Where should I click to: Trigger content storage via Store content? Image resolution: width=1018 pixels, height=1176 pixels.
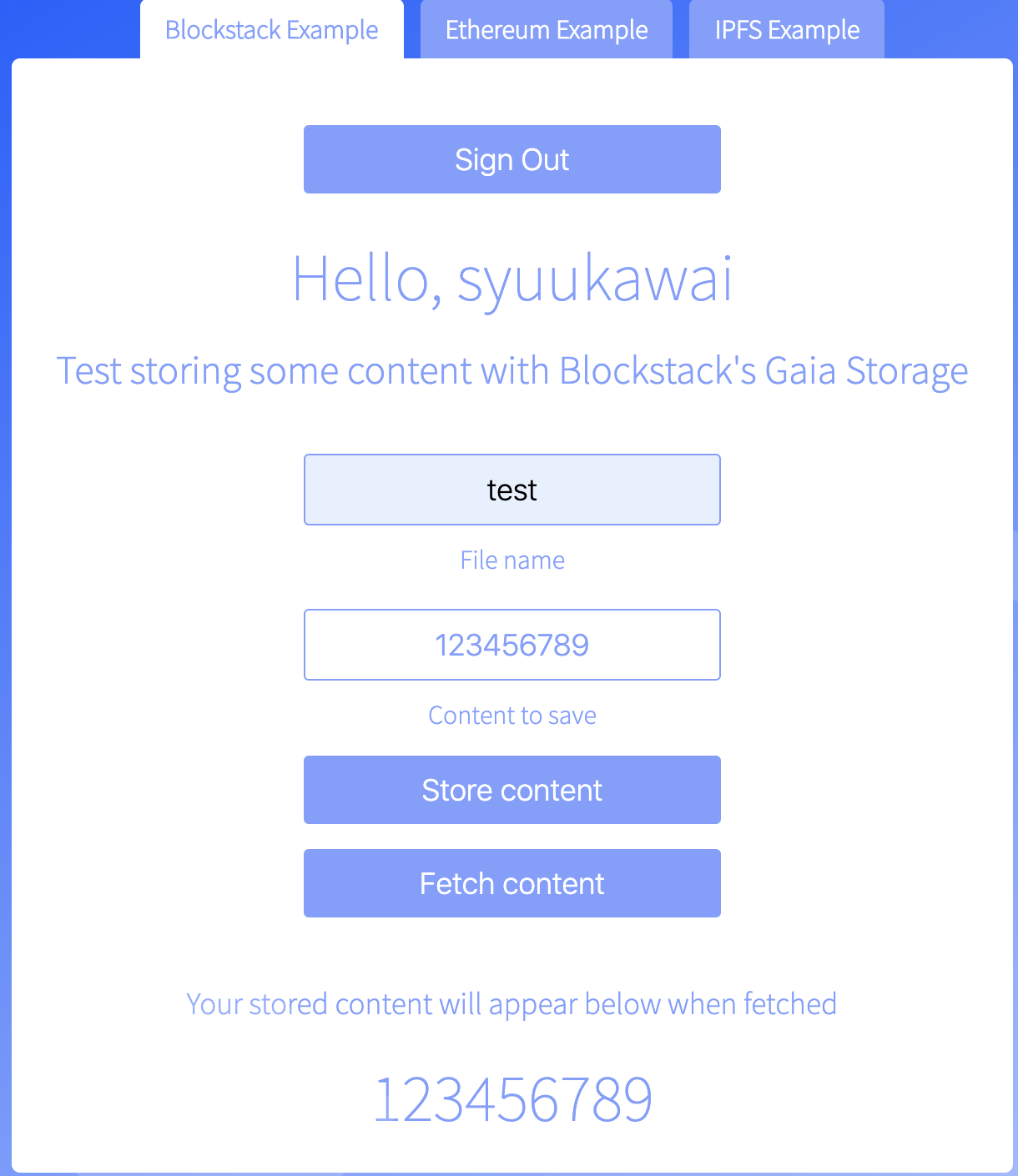click(x=512, y=789)
